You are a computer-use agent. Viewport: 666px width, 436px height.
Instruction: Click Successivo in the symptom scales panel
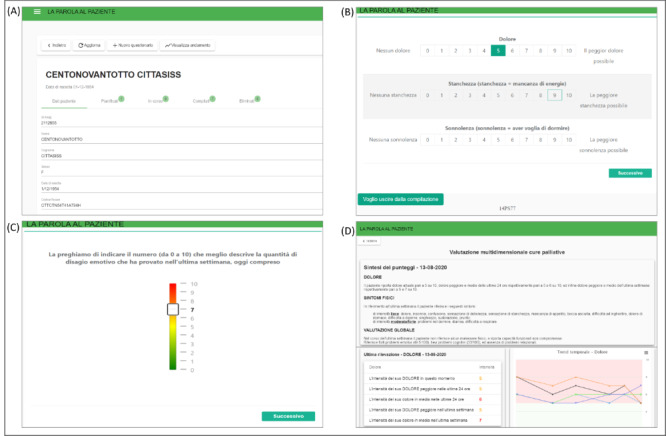pos(630,173)
